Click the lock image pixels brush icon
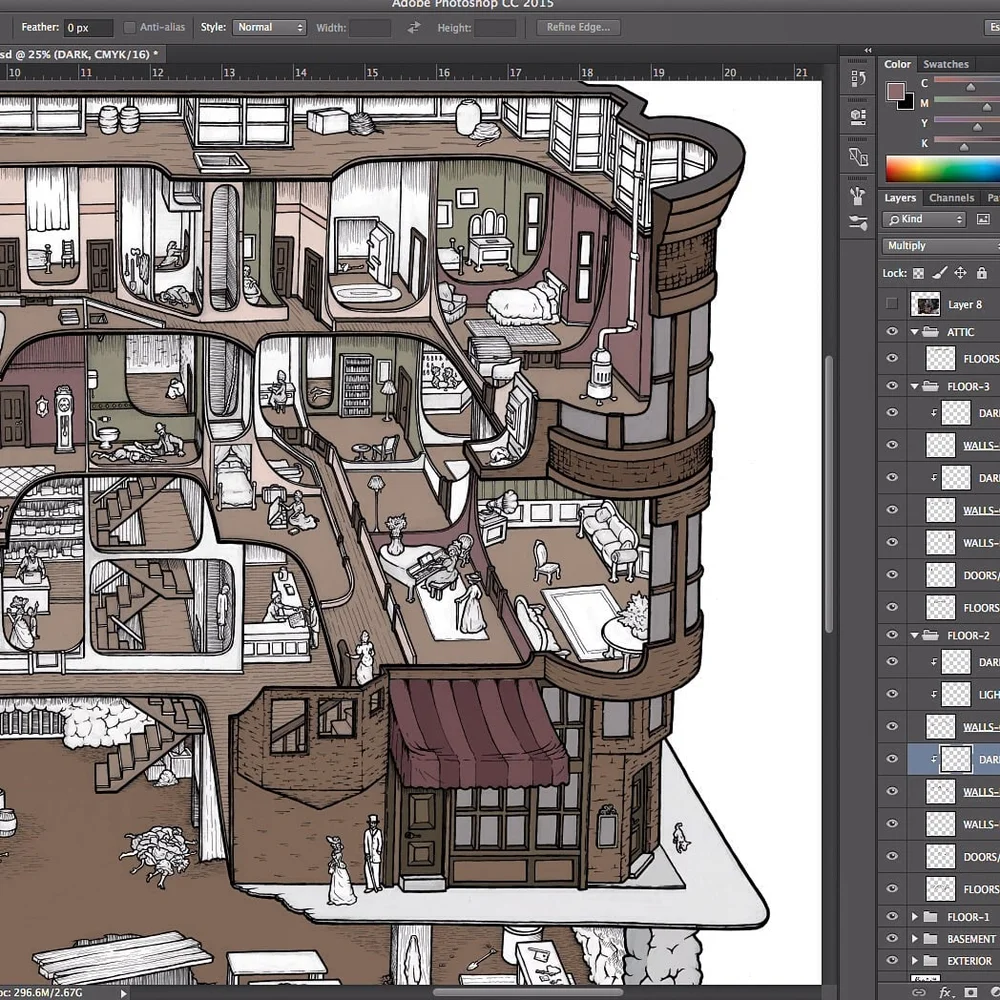 939,273
